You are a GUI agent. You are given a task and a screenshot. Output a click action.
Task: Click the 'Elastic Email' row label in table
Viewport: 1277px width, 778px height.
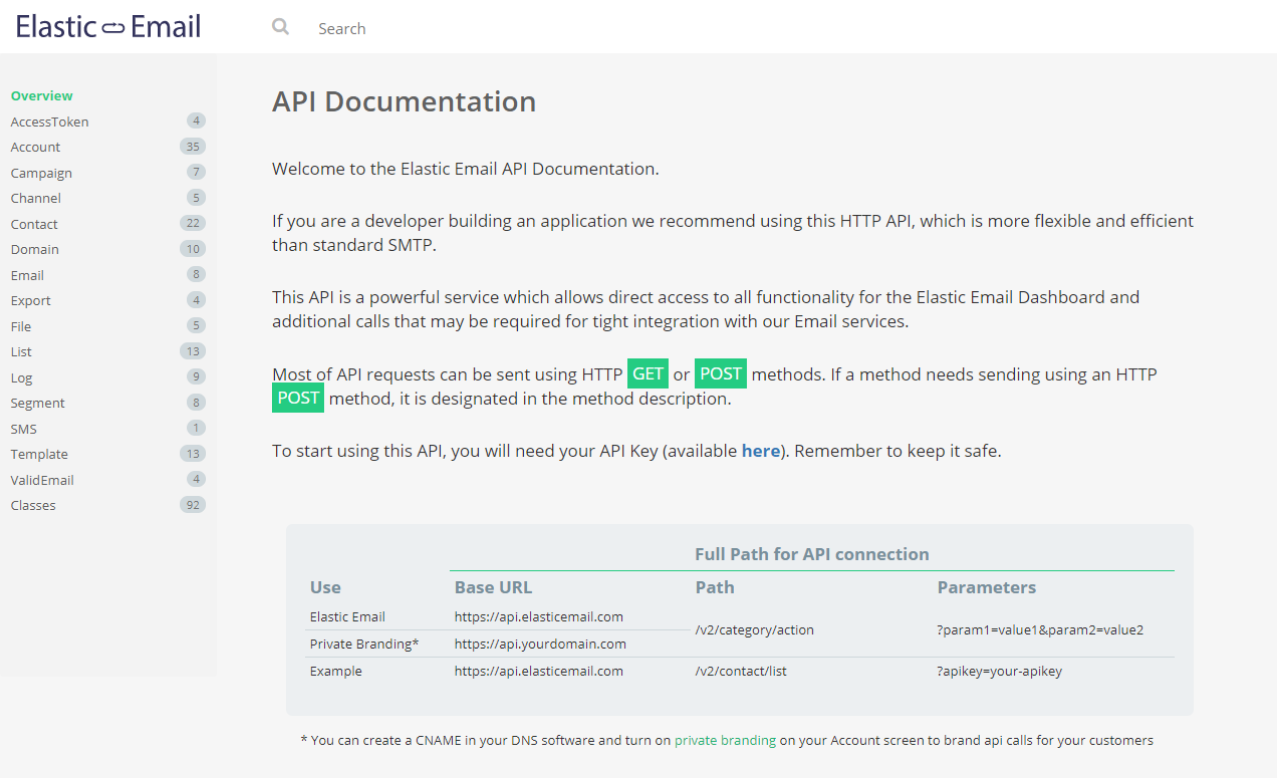click(347, 617)
